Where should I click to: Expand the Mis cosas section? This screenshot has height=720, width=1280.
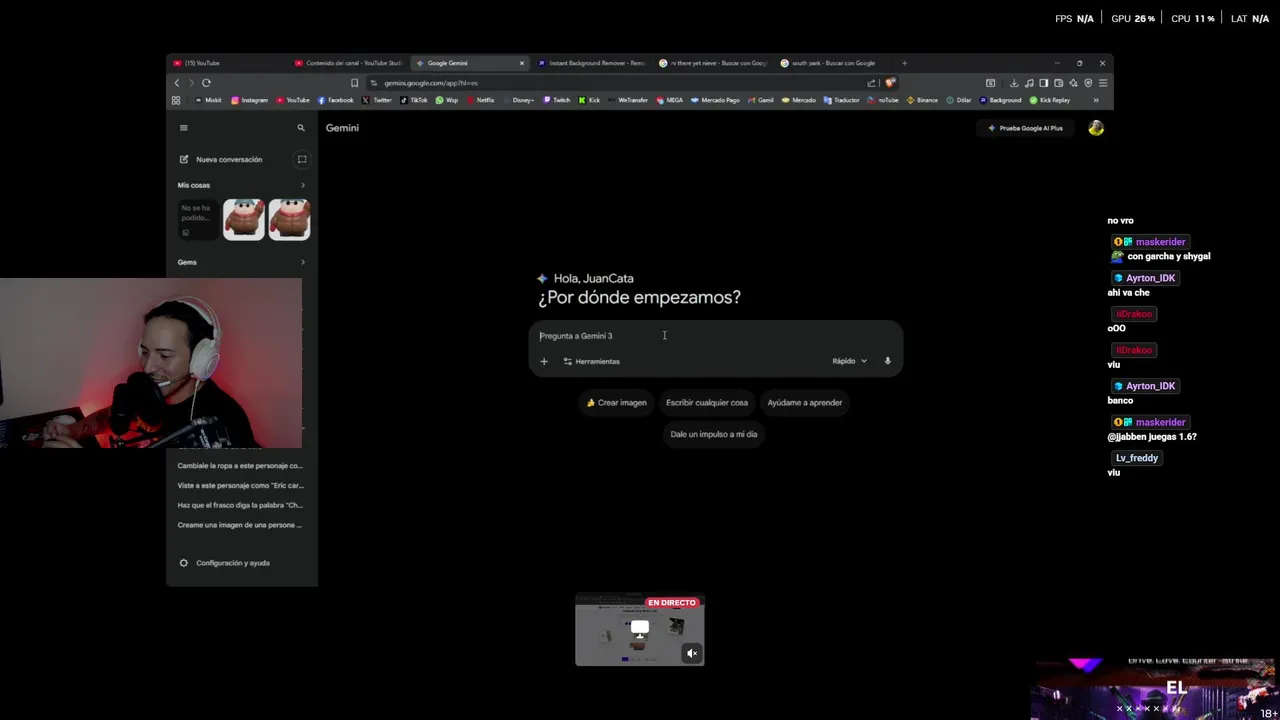303,185
